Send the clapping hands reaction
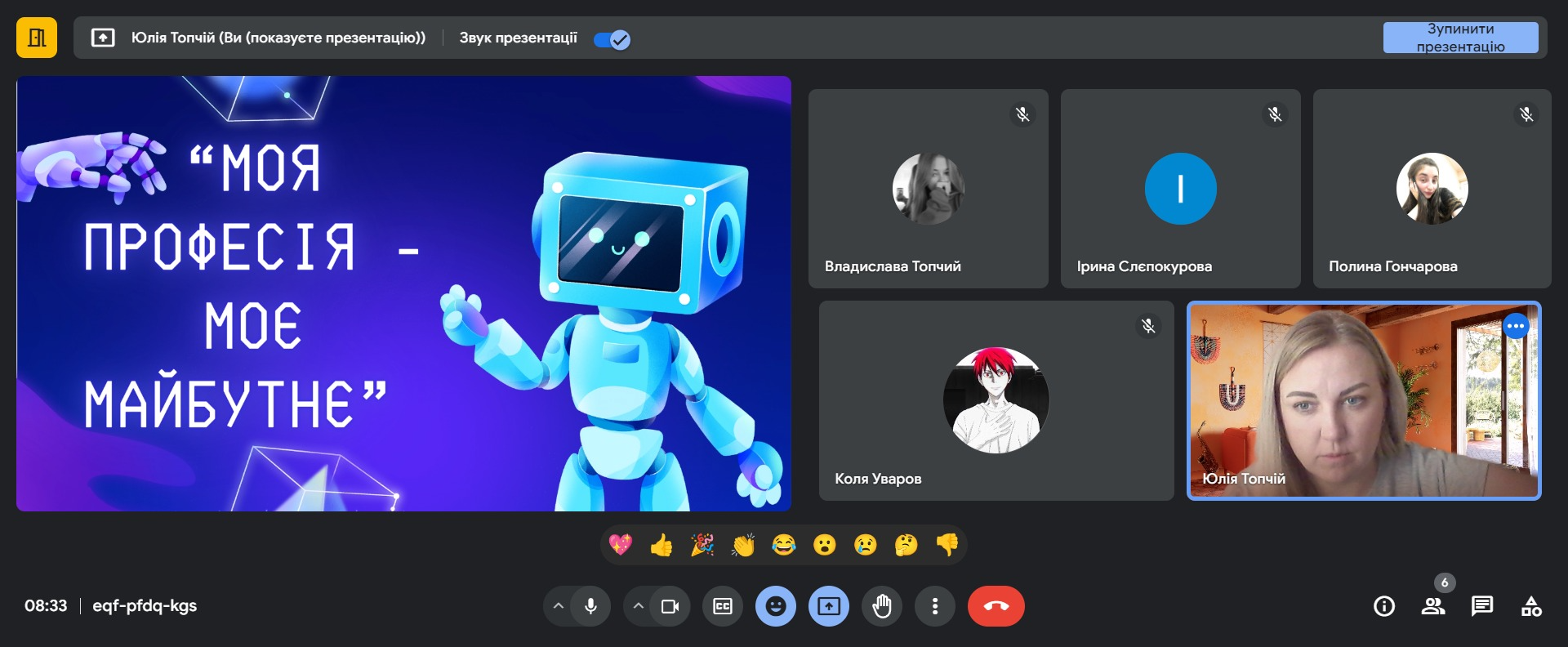Viewport: 1568px width, 647px height. [743, 545]
